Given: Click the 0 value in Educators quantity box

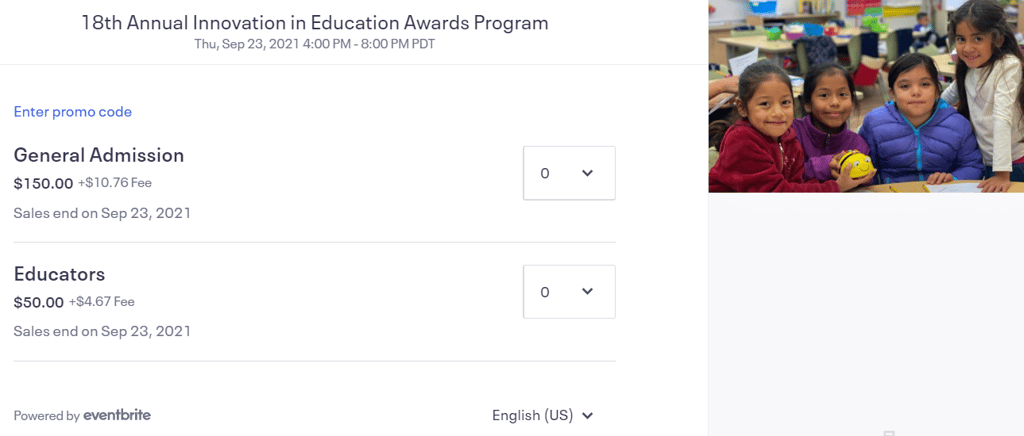Looking at the screenshot, I should (x=545, y=292).
